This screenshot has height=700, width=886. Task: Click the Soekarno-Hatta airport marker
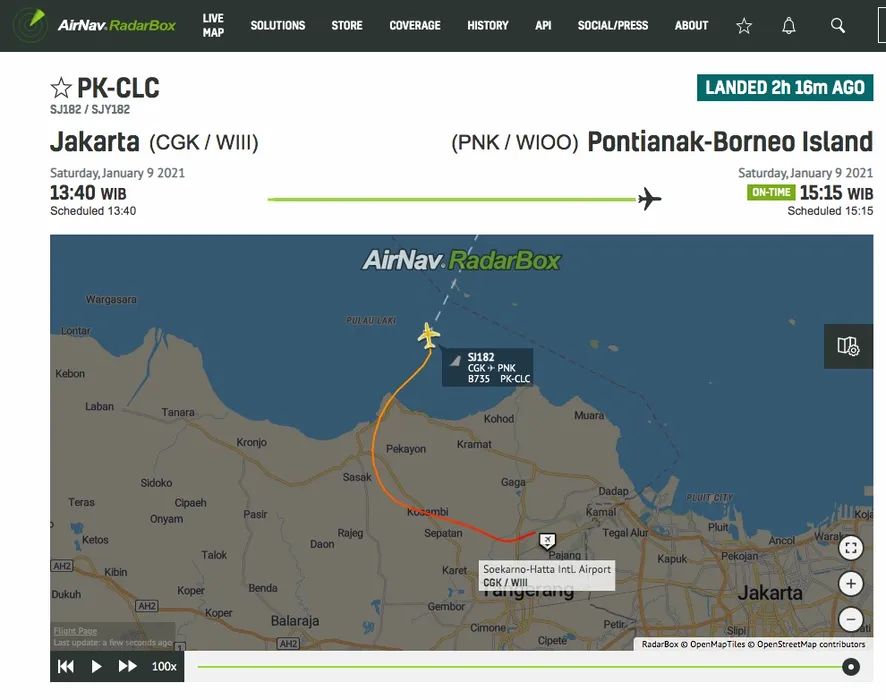pyautogui.click(x=547, y=541)
